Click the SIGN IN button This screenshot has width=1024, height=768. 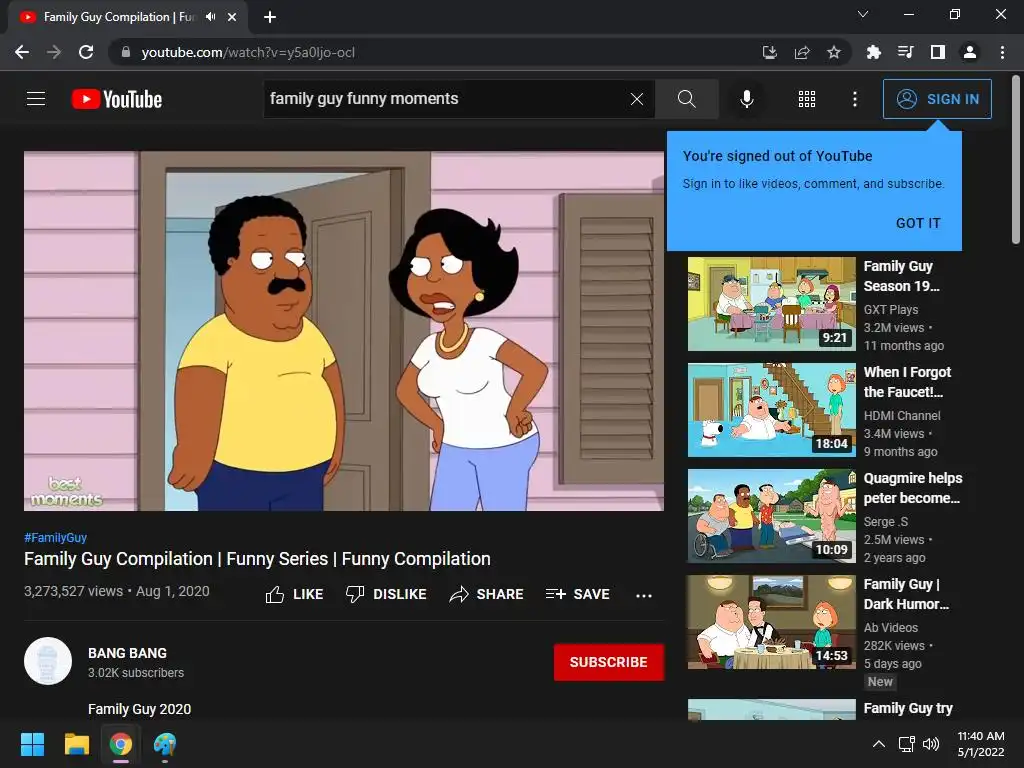coord(937,99)
